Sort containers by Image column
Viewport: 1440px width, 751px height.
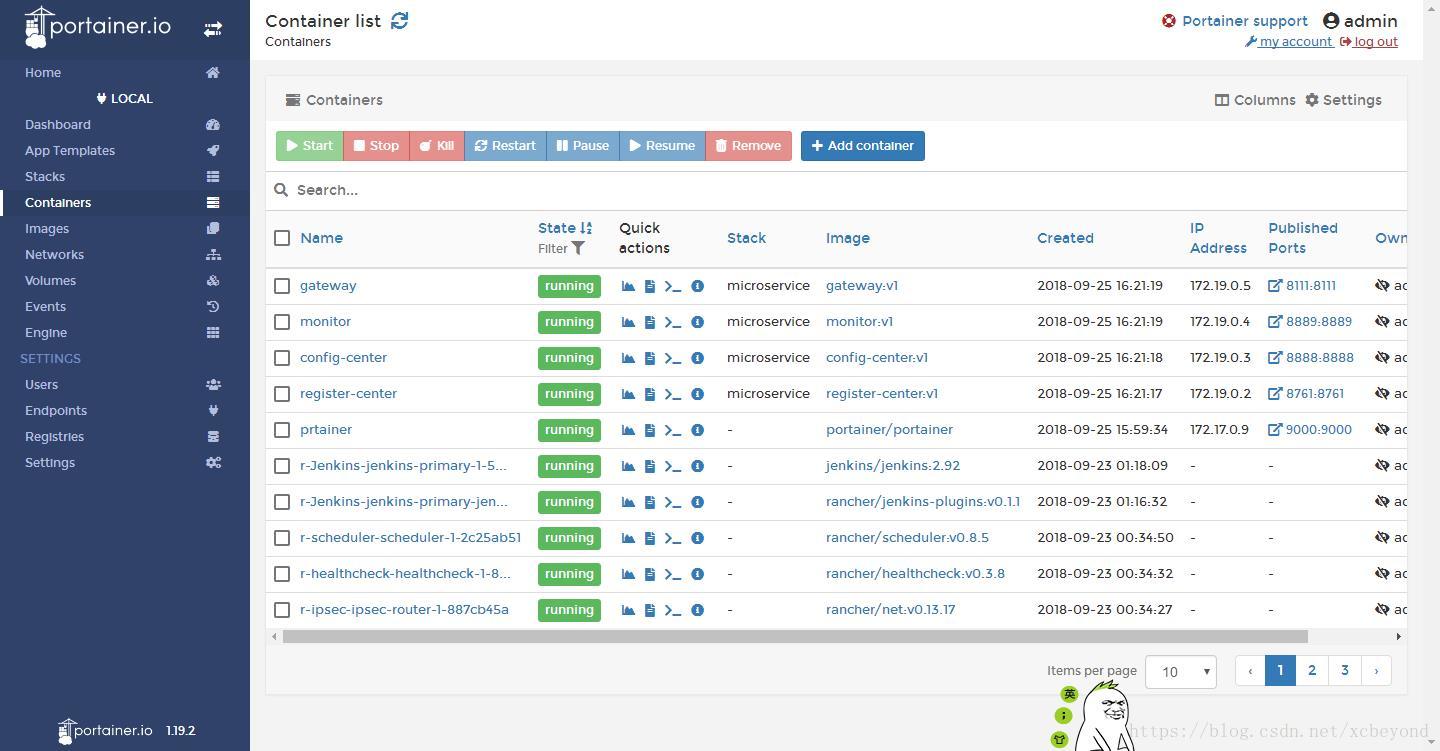[x=848, y=238]
